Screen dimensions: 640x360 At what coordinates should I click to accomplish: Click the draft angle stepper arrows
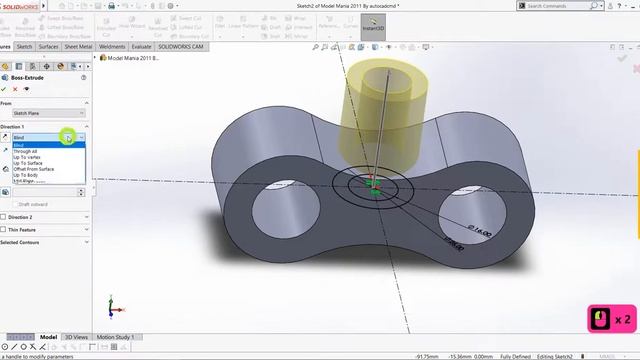coord(81,192)
